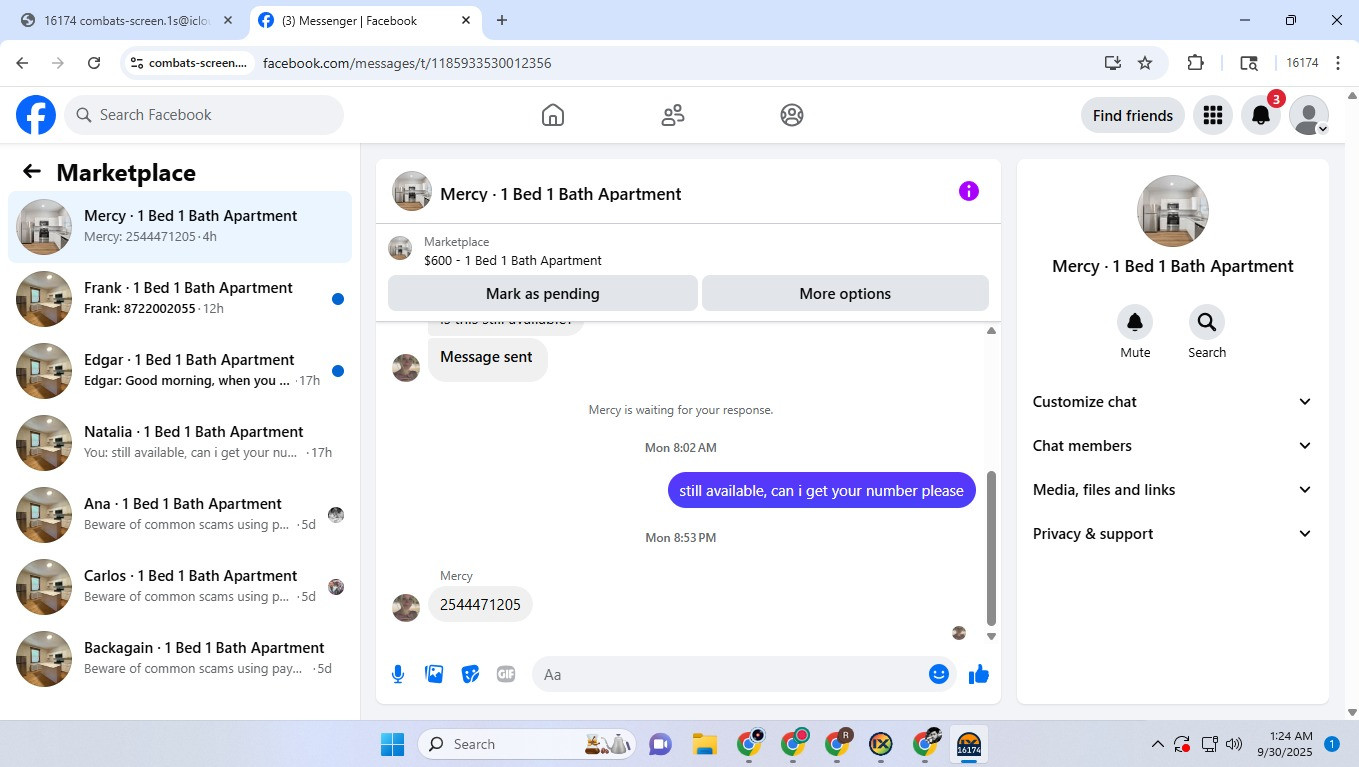Open the install app icon in address bar

(x=1112, y=63)
